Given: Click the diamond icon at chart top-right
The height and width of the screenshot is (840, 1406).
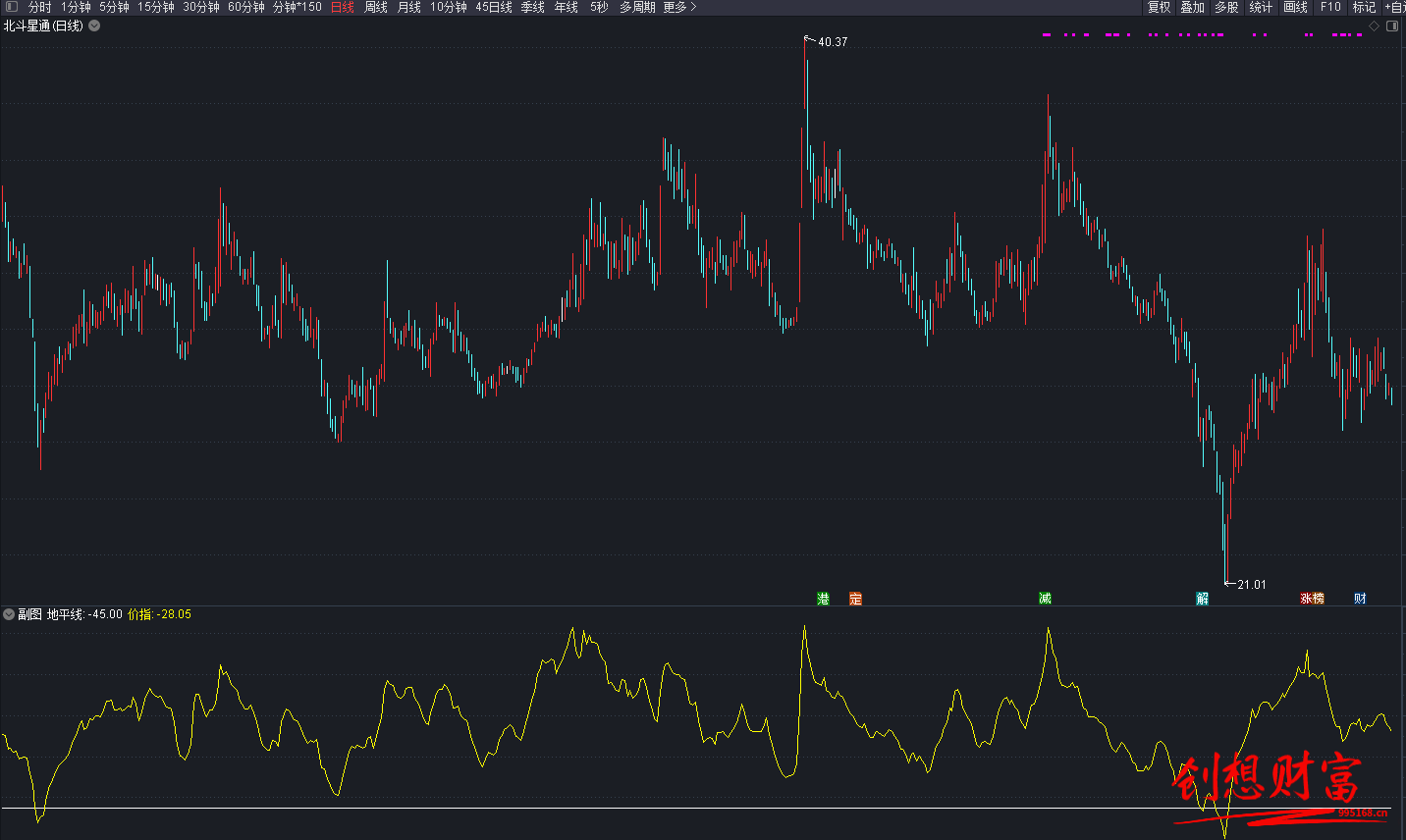Looking at the screenshot, I should tap(1374, 26).
